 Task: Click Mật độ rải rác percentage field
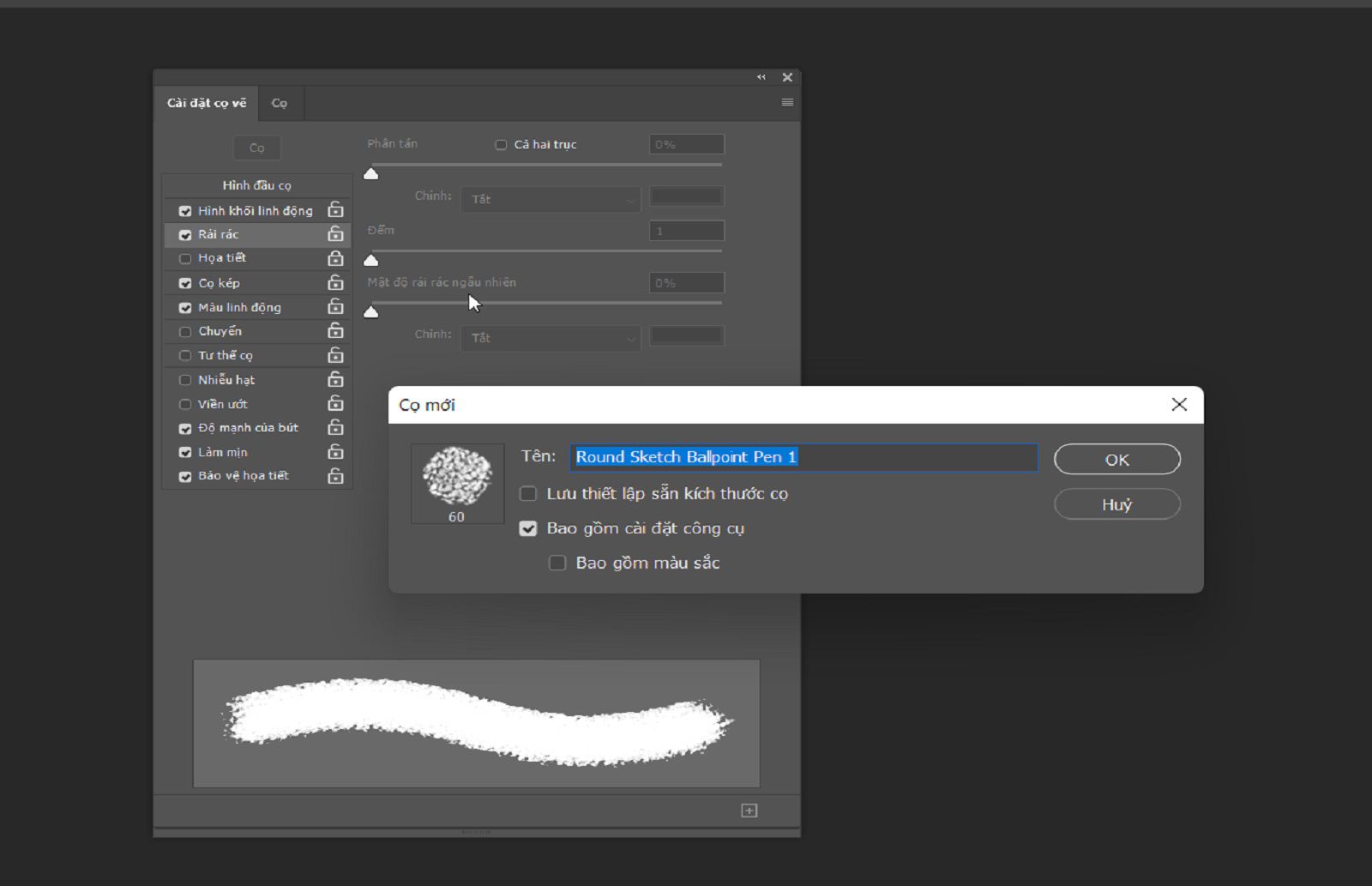(687, 283)
